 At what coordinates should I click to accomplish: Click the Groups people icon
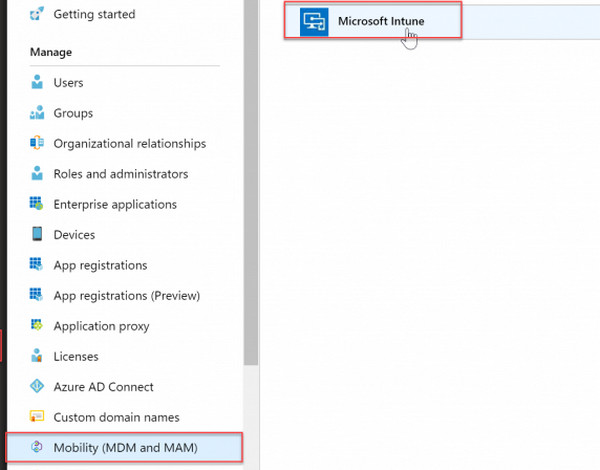pos(37,113)
